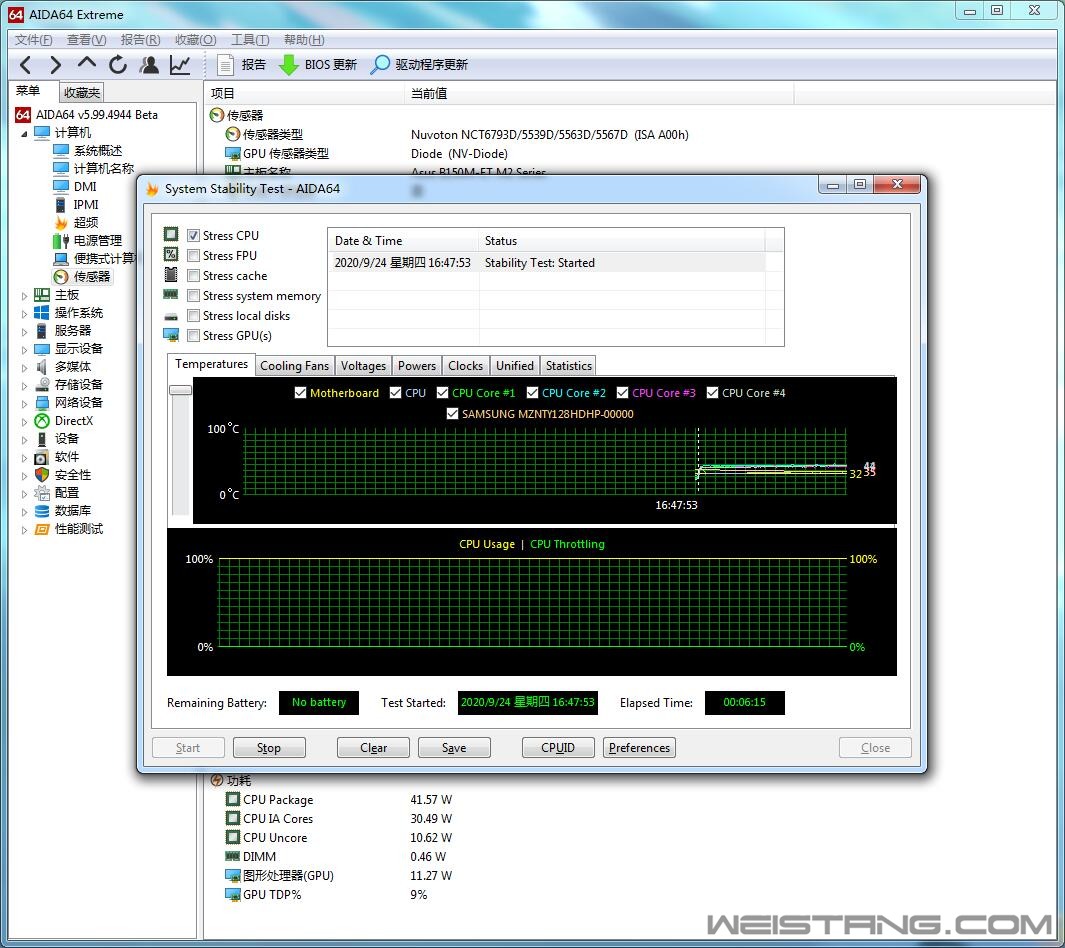Switch to the Cooling Fans tab
Image resolution: width=1065 pixels, height=948 pixels.
(294, 366)
